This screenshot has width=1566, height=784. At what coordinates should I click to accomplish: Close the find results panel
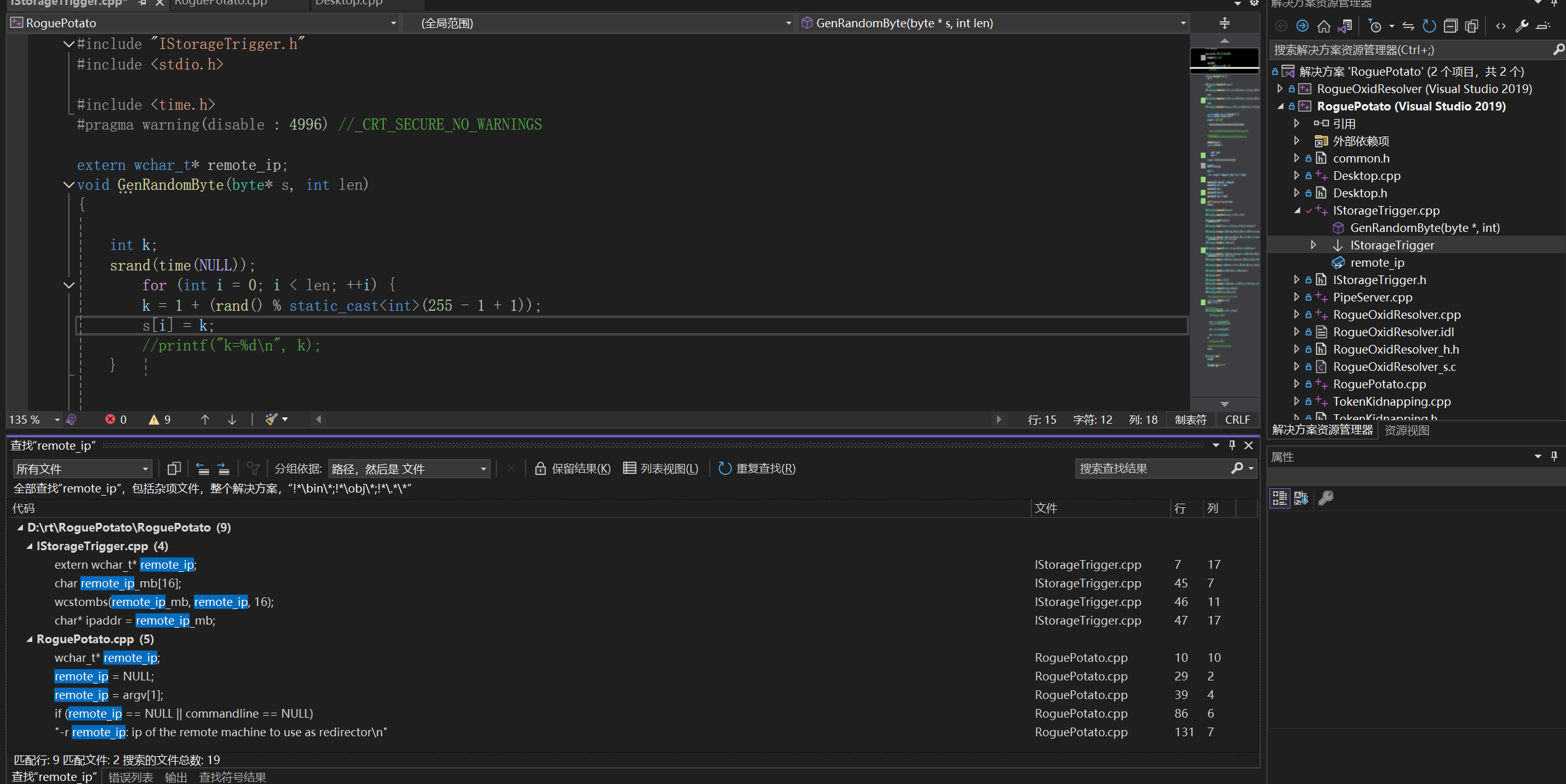coord(1249,445)
